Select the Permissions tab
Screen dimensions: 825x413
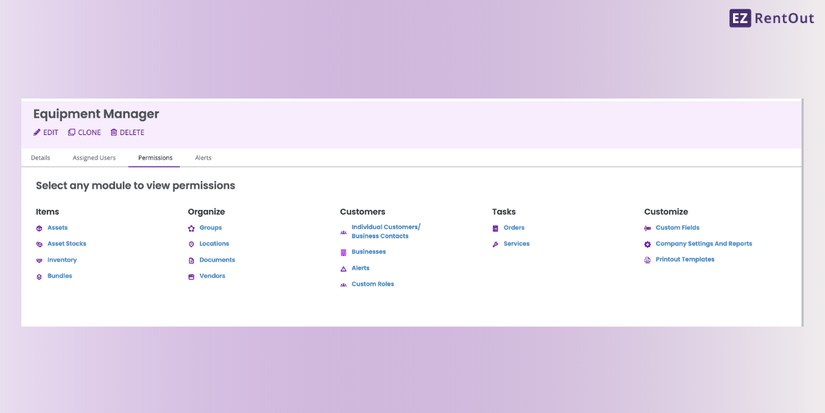click(x=155, y=158)
